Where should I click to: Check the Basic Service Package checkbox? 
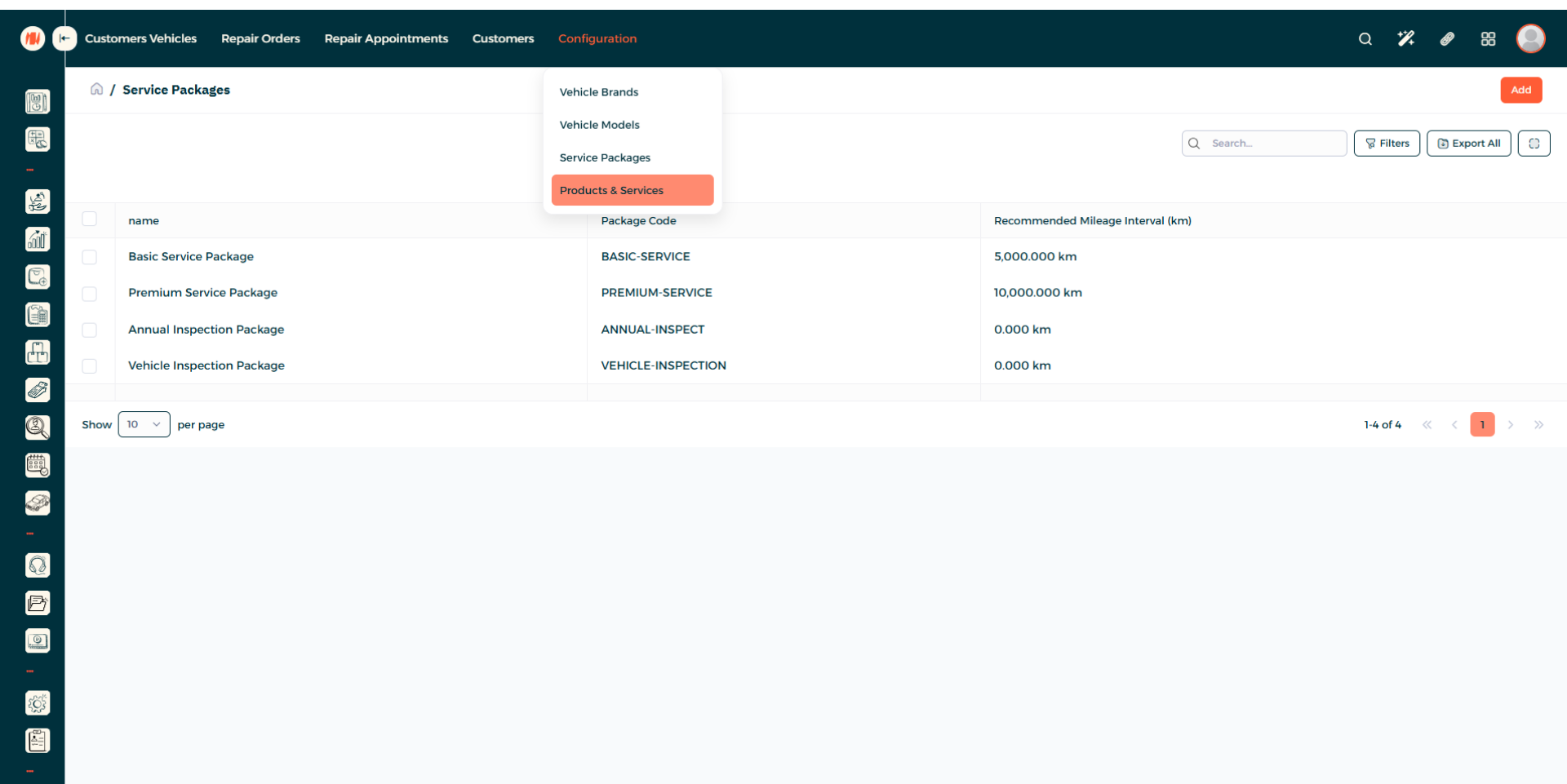tap(90, 257)
